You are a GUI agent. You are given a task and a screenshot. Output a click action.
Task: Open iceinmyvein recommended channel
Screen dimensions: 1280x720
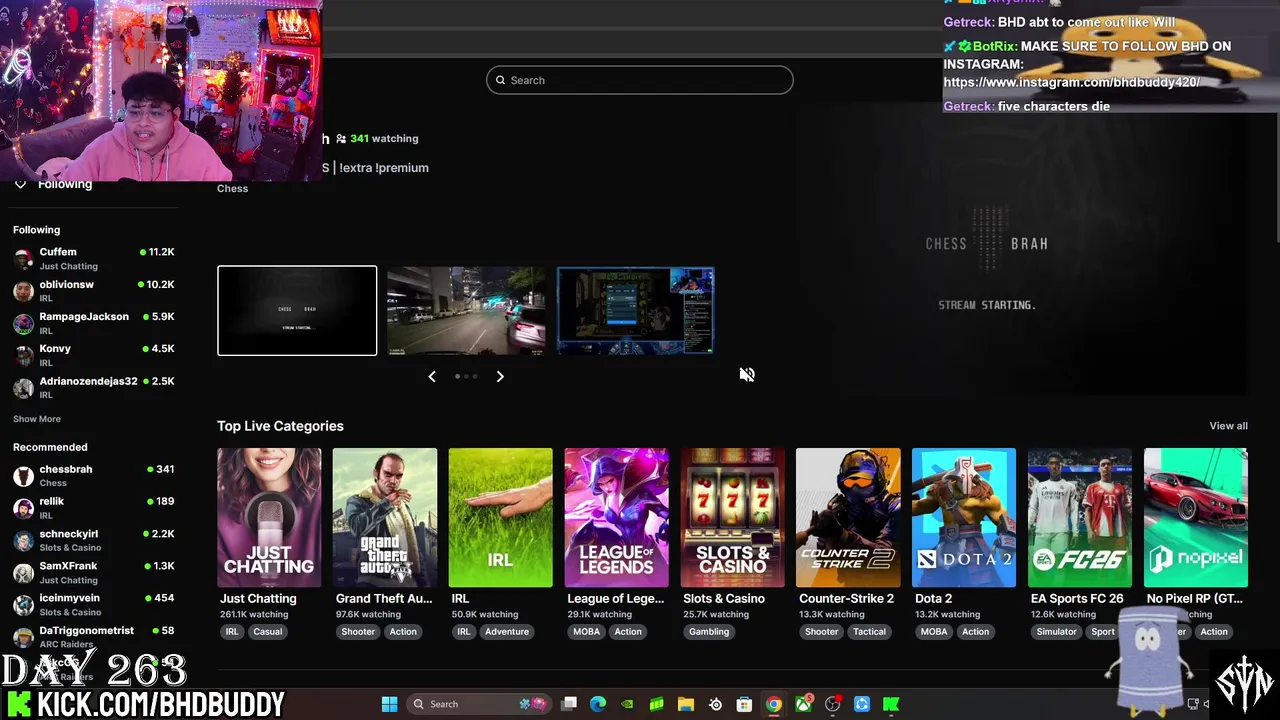click(94, 604)
